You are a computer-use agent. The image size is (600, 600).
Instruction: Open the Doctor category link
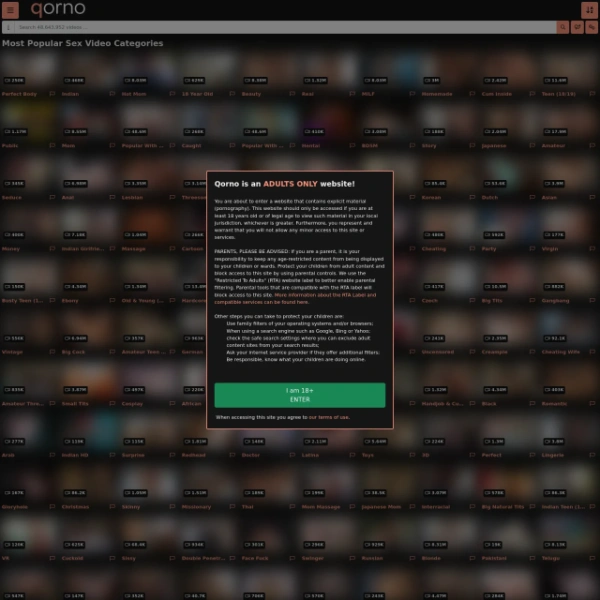(251, 455)
